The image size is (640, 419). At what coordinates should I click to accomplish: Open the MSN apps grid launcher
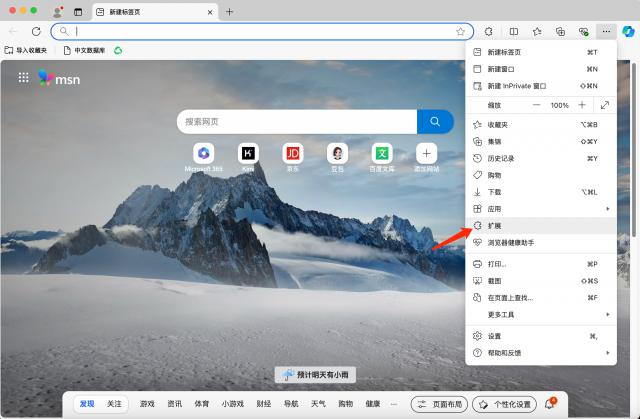pyautogui.click(x=23, y=77)
